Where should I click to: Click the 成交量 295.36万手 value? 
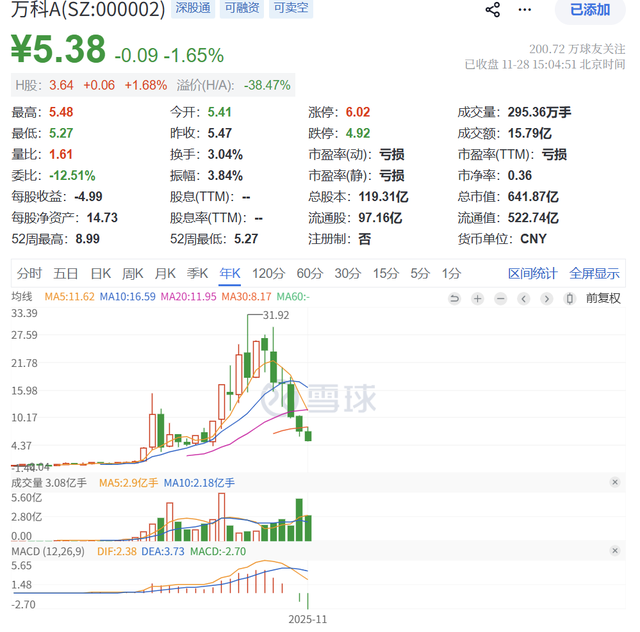(539, 112)
